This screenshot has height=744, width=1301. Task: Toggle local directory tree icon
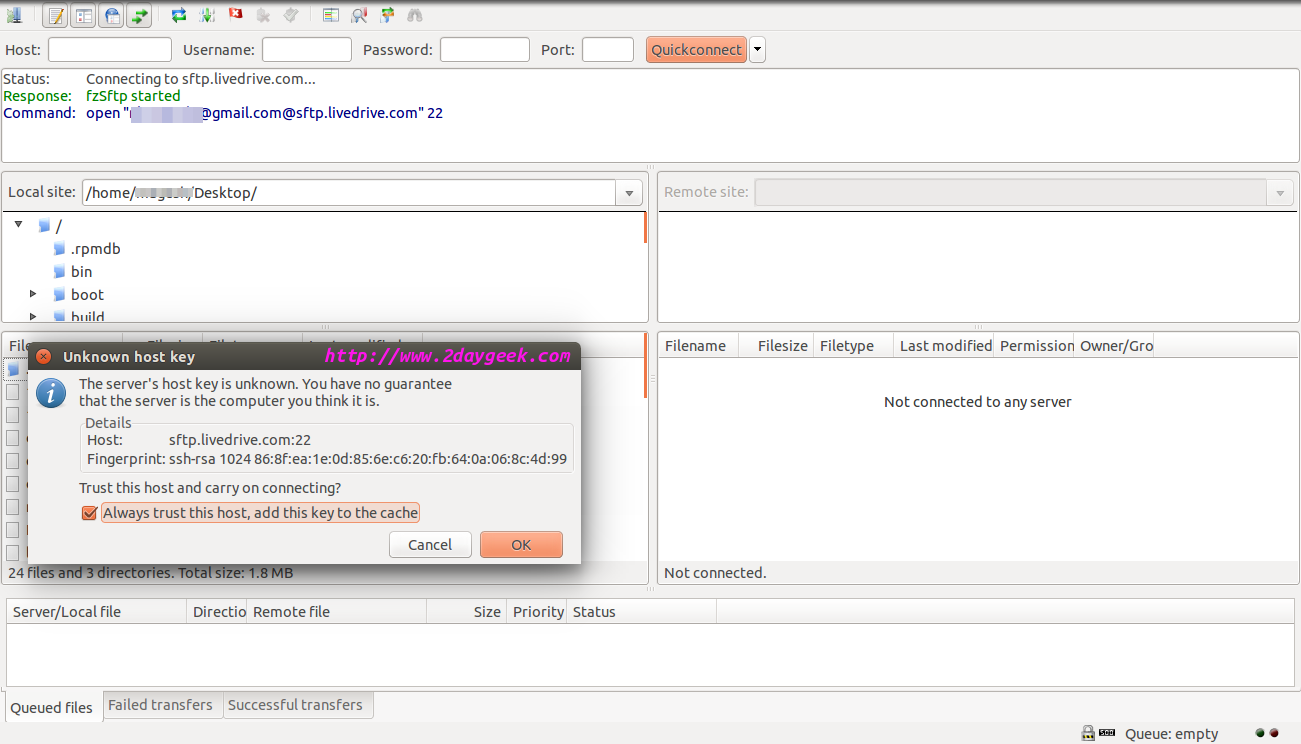coord(84,15)
